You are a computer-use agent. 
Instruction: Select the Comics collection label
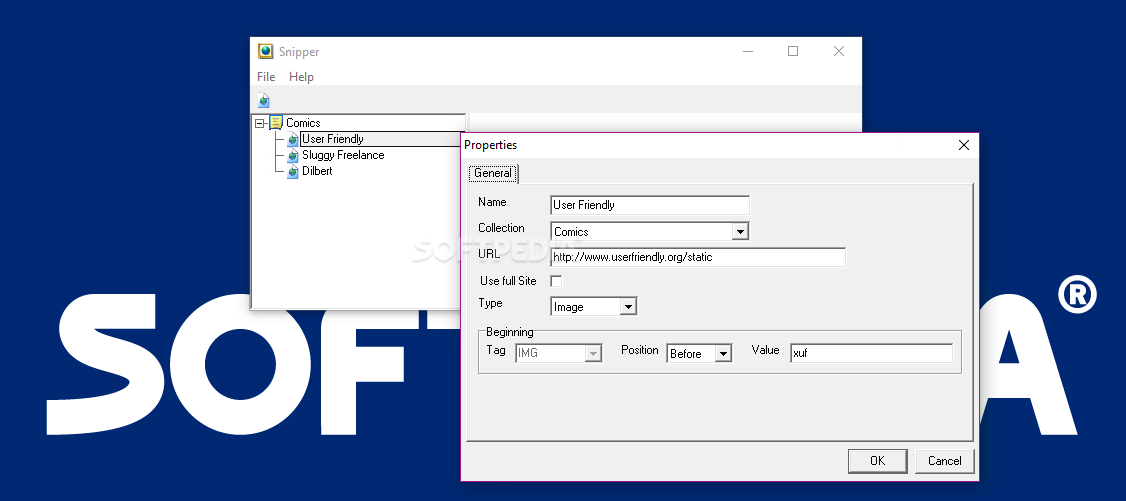coord(303,123)
